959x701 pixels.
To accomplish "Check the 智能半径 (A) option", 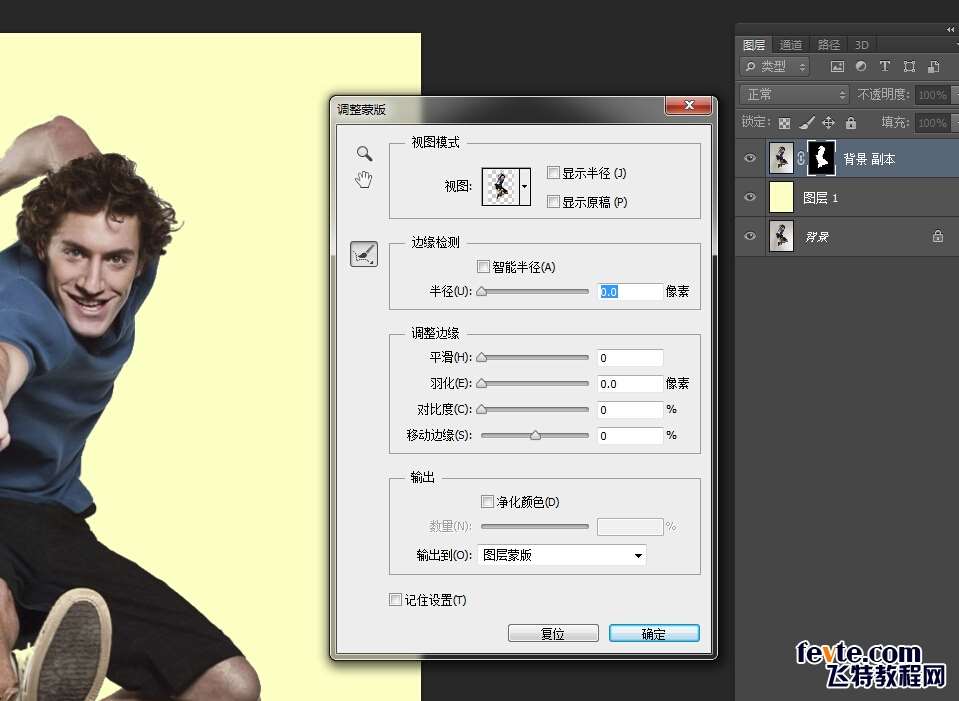I will point(484,267).
